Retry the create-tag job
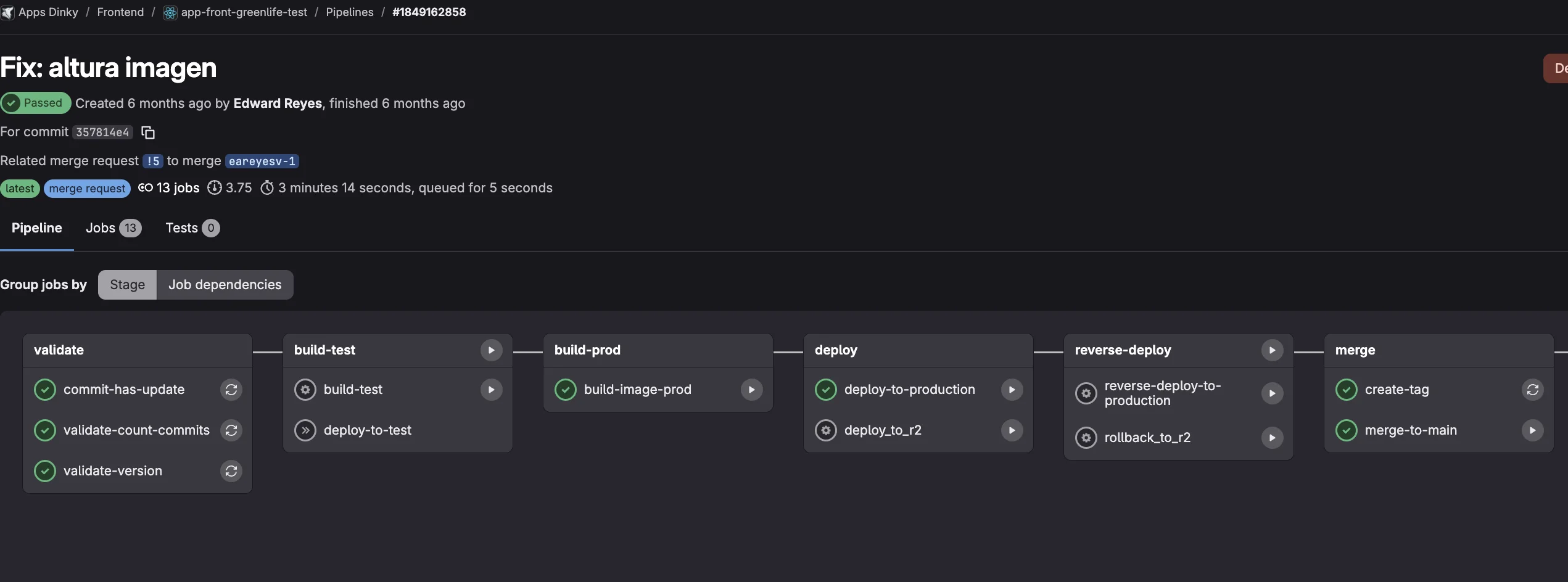Viewport: 1568px width, 582px height. (x=1533, y=390)
